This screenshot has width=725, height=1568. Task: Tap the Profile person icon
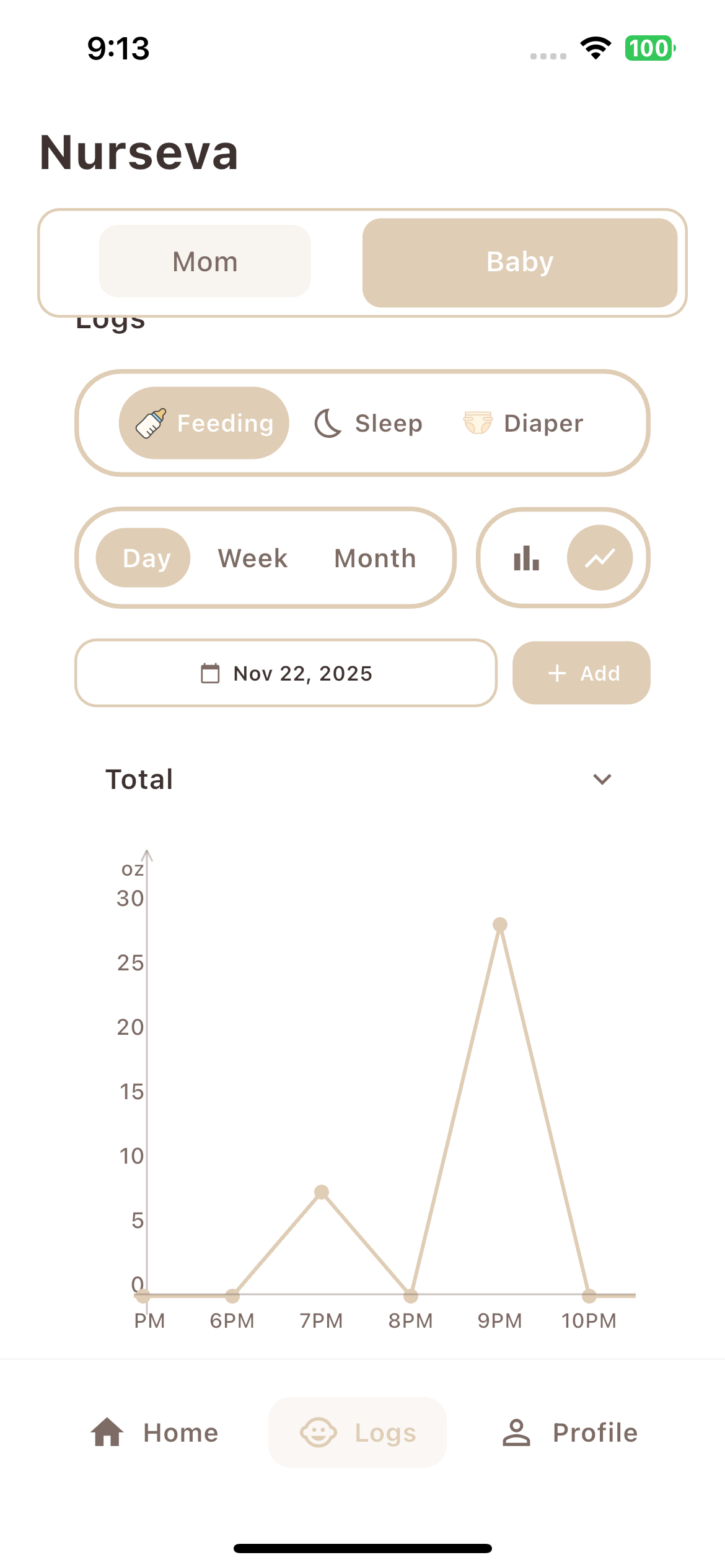516,1432
